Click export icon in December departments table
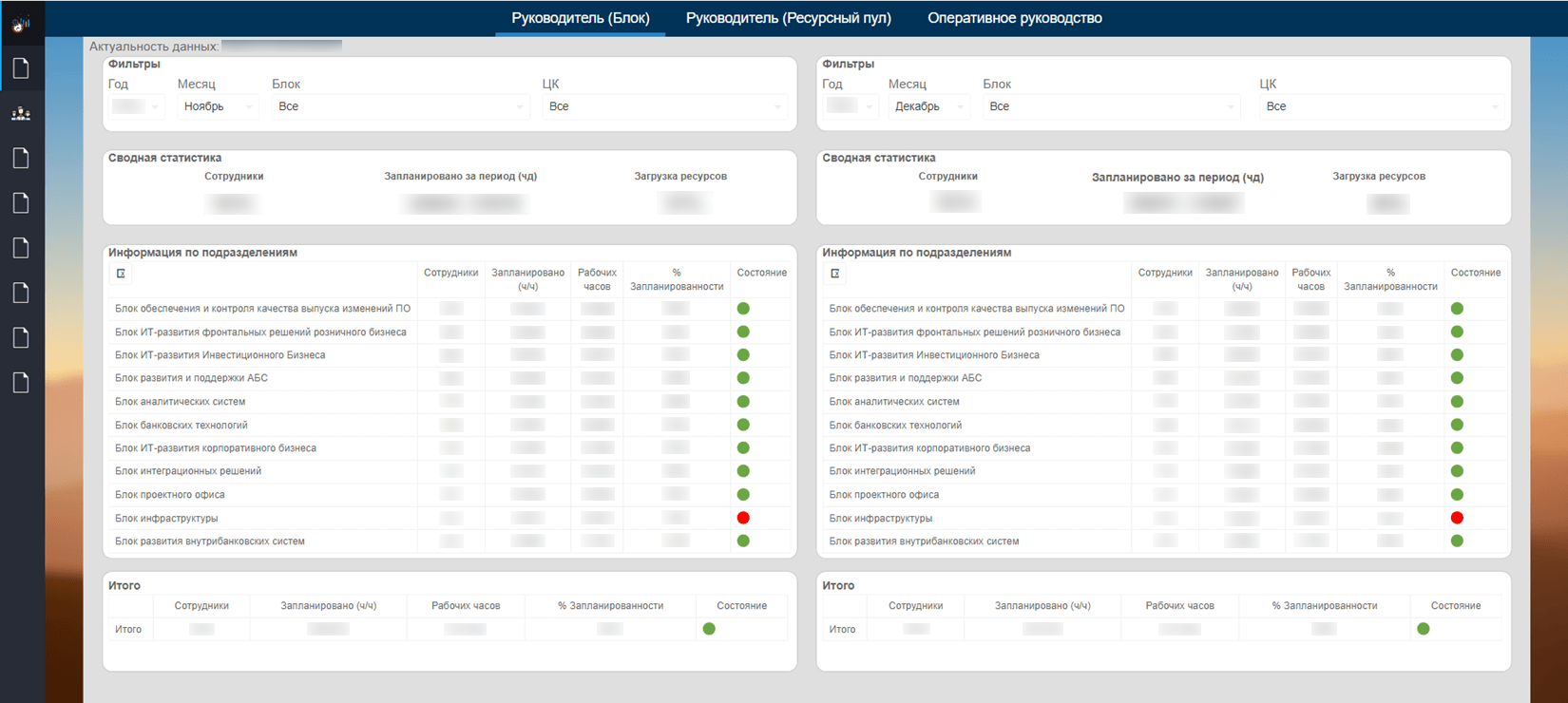 (x=835, y=274)
